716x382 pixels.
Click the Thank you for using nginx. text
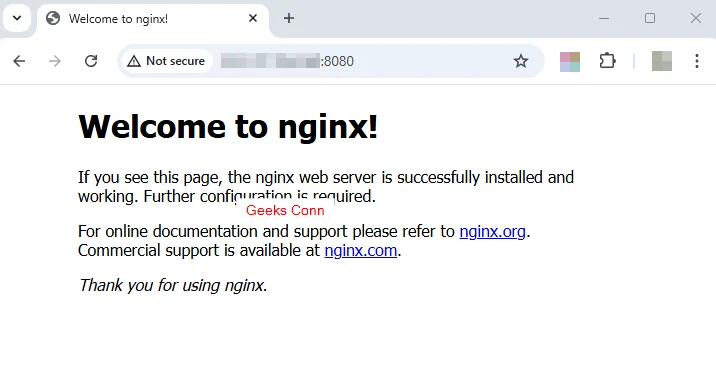point(173,285)
